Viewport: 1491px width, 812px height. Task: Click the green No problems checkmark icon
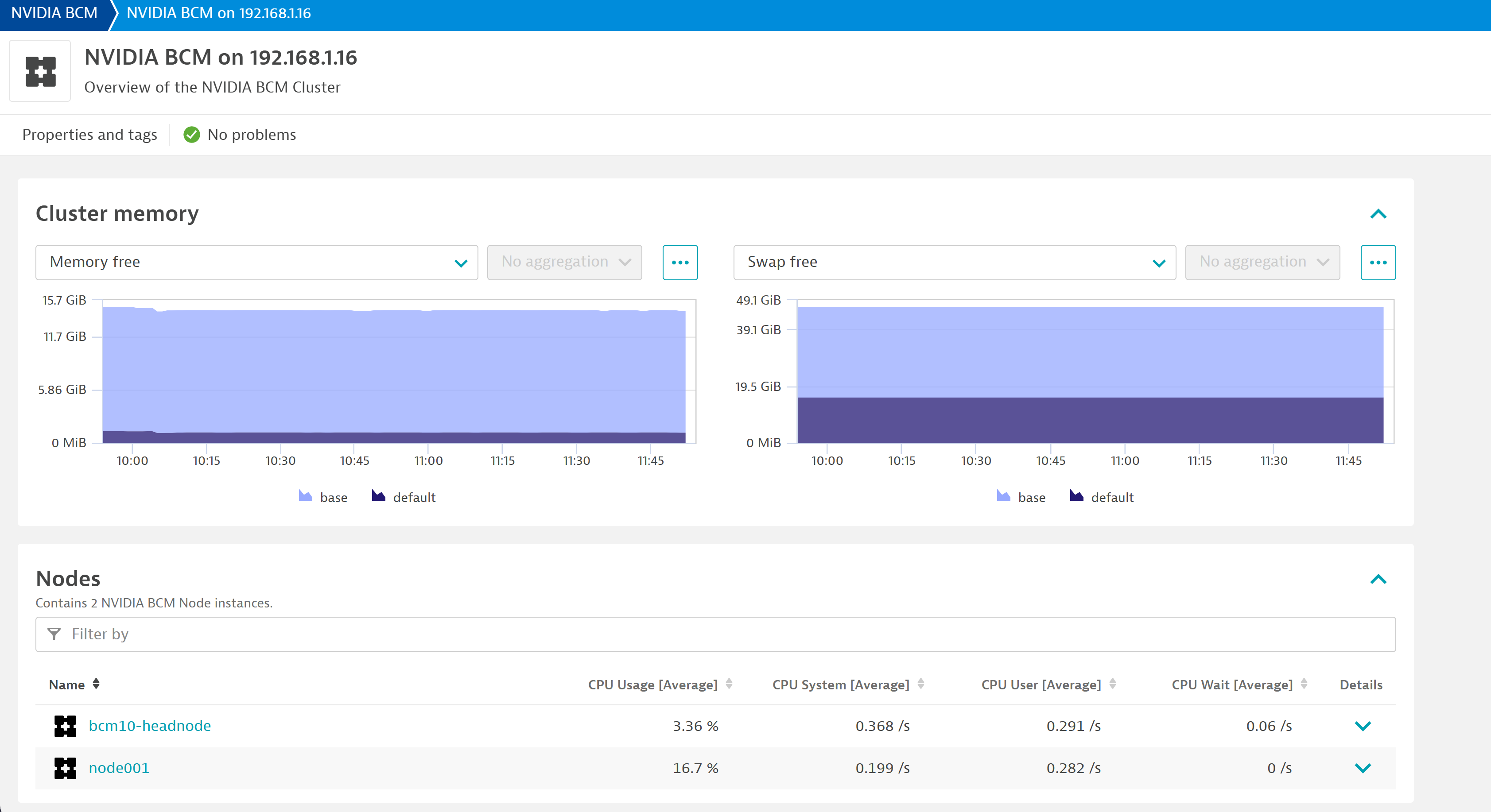click(x=192, y=135)
